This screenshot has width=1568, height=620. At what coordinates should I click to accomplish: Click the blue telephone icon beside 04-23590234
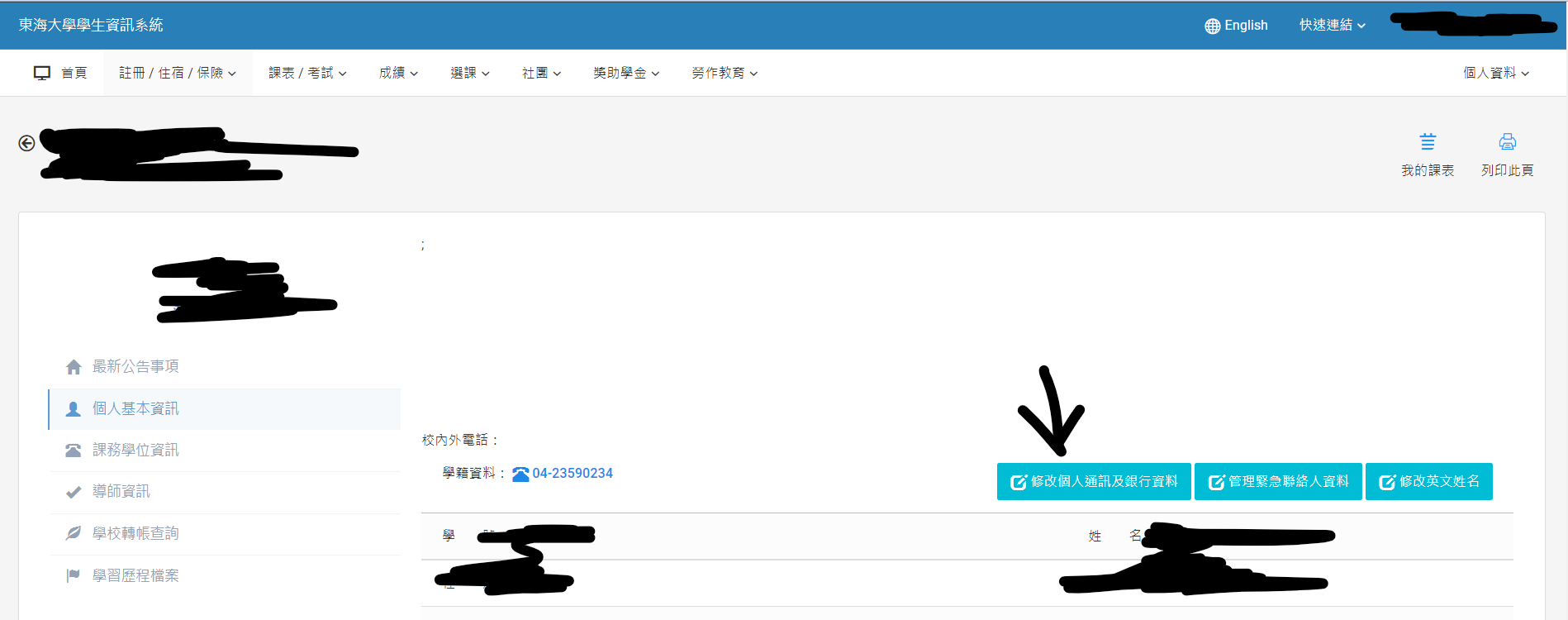pos(520,474)
